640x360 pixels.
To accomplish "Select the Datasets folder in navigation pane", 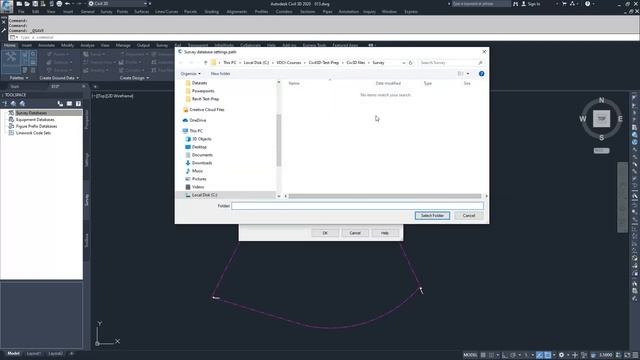I will point(199,83).
